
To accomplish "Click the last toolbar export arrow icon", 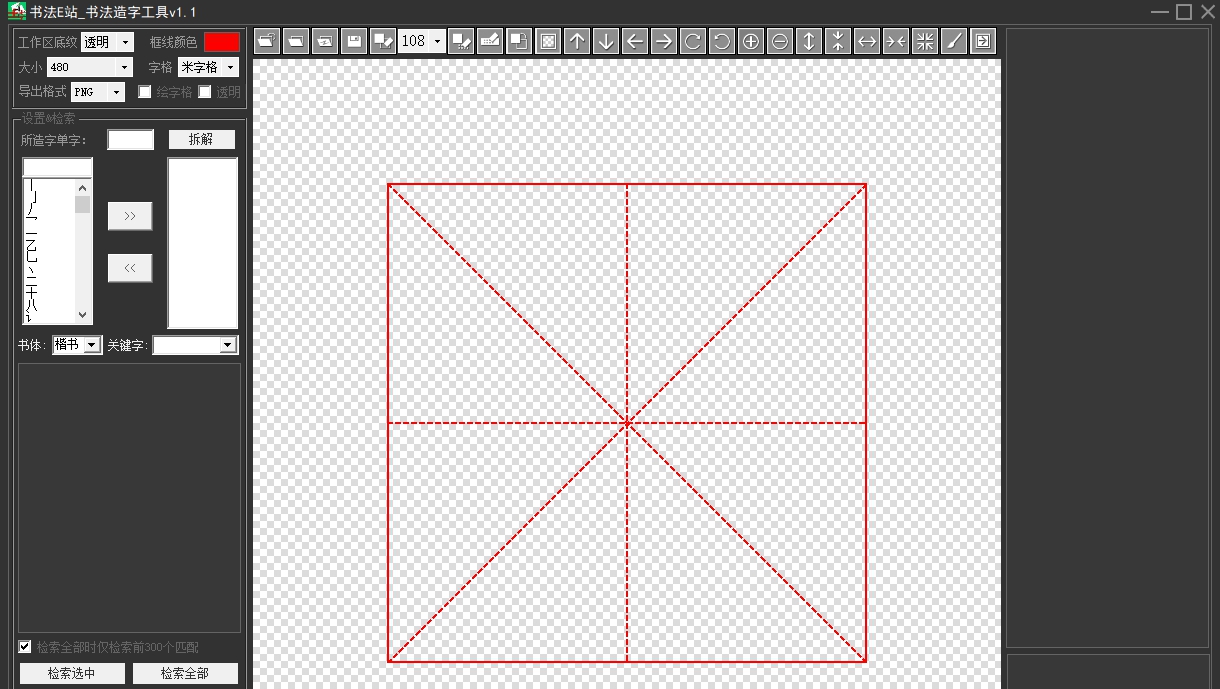I will (983, 41).
